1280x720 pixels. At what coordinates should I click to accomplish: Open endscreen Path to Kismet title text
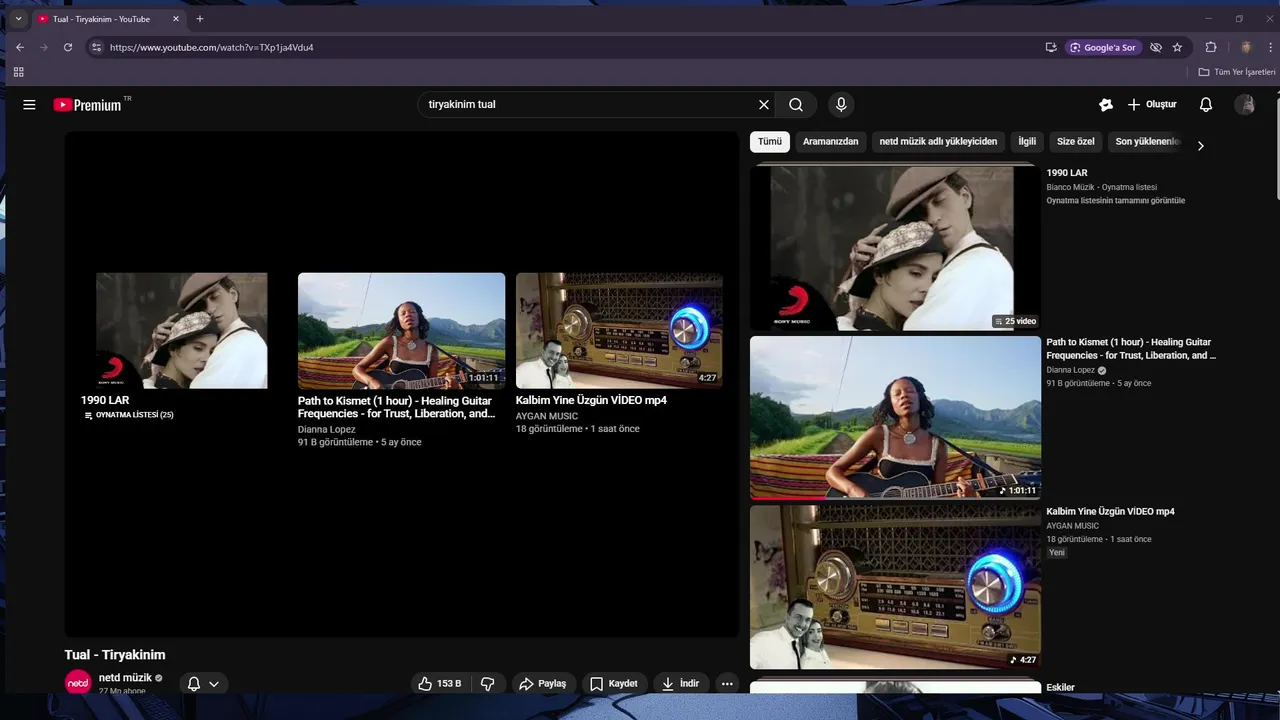point(397,407)
